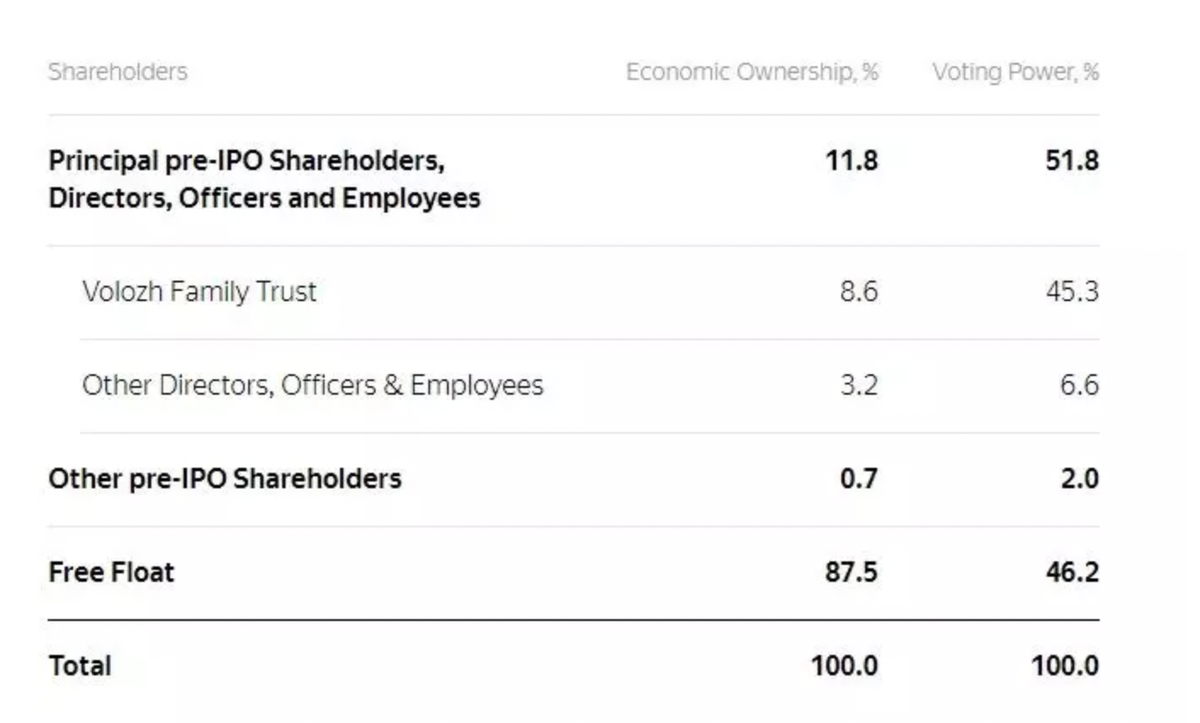Click Other pre-IPO Shareholders row label
The width and height of the screenshot is (1200, 723).
pyautogui.click(x=225, y=479)
